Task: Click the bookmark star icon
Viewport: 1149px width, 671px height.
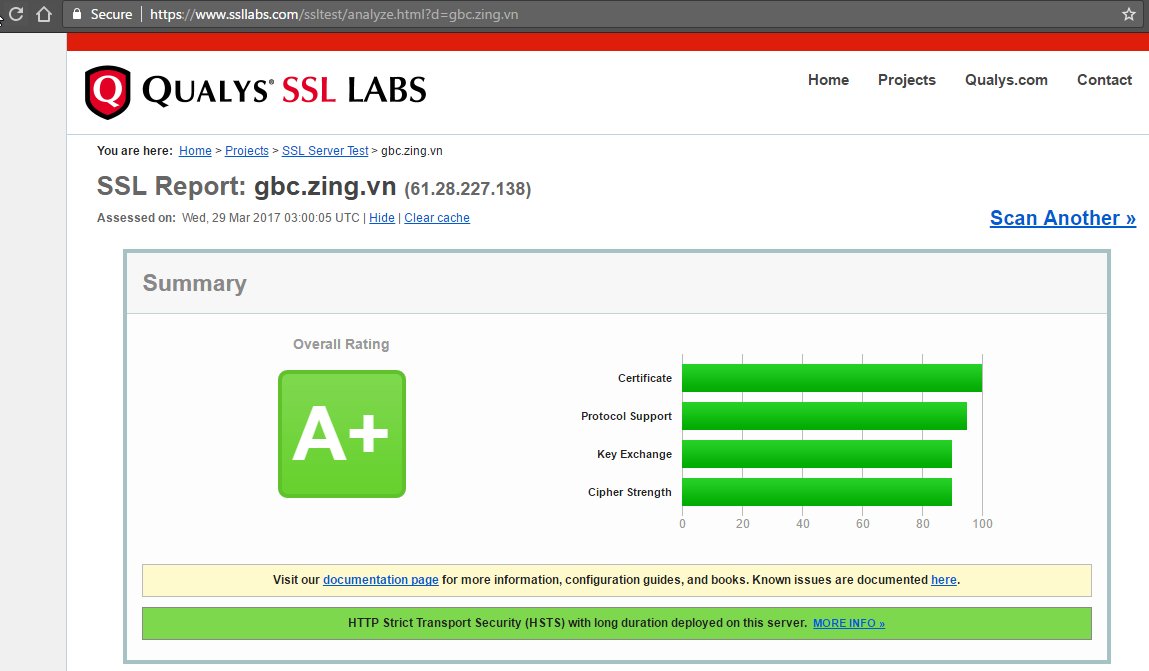Action: tap(1128, 14)
